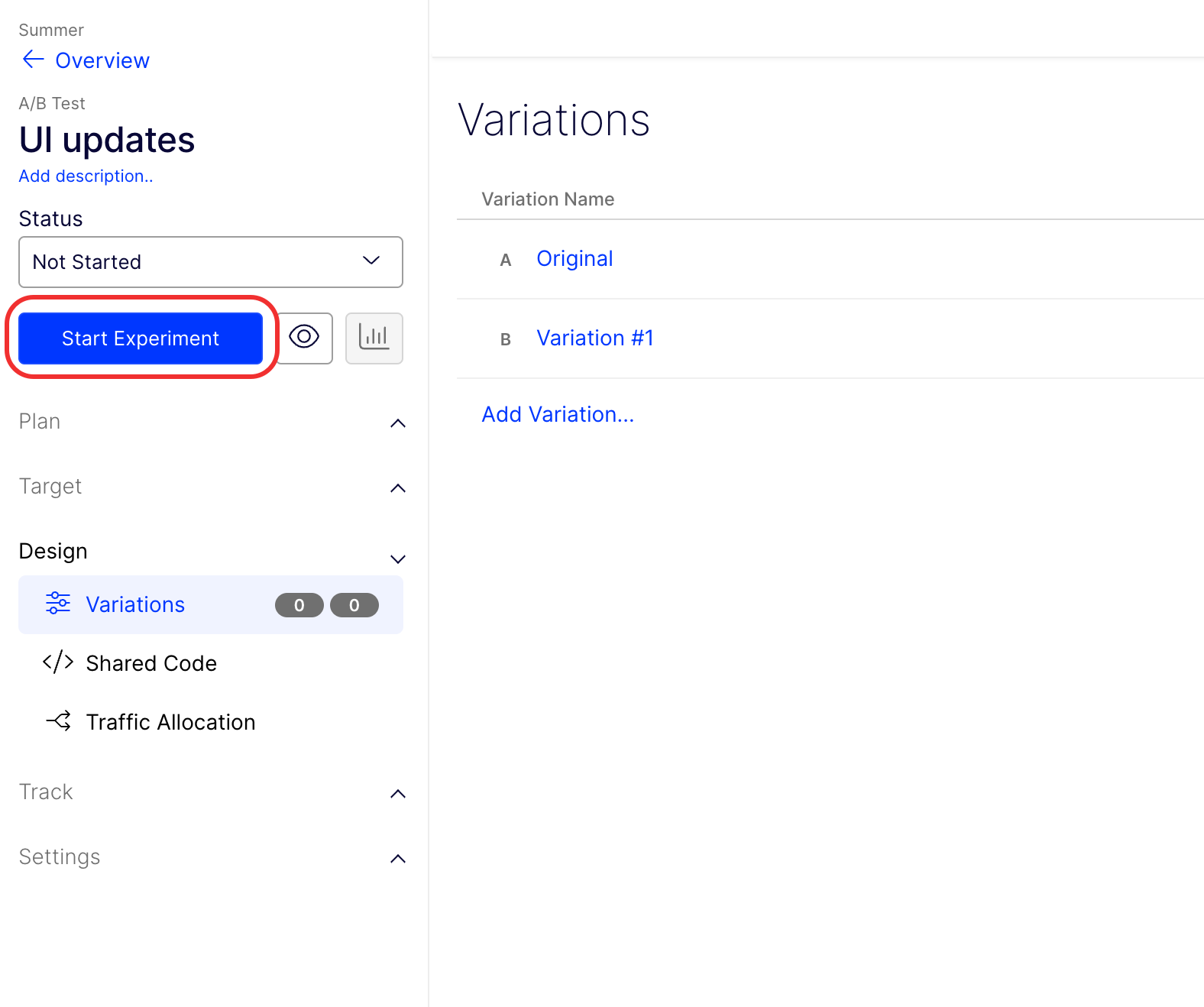Expand the Target section
The image size is (1204, 1007).
pyautogui.click(x=397, y=487)
